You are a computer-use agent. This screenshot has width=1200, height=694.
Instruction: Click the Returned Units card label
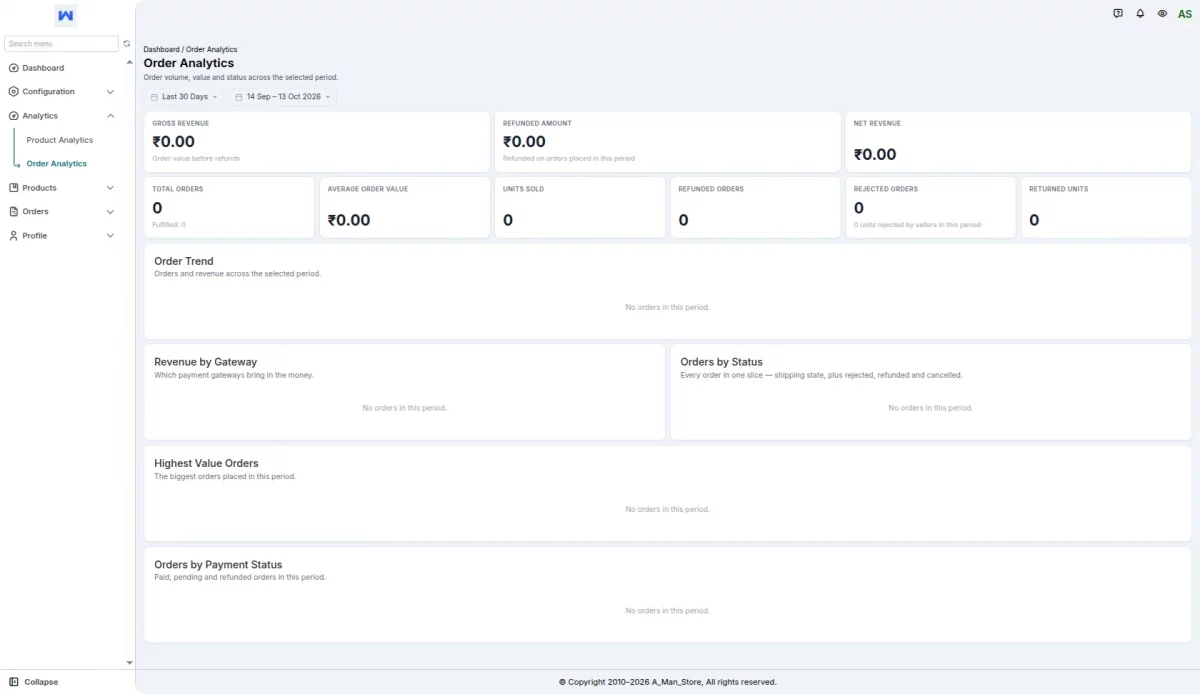tap(1059, 189)
